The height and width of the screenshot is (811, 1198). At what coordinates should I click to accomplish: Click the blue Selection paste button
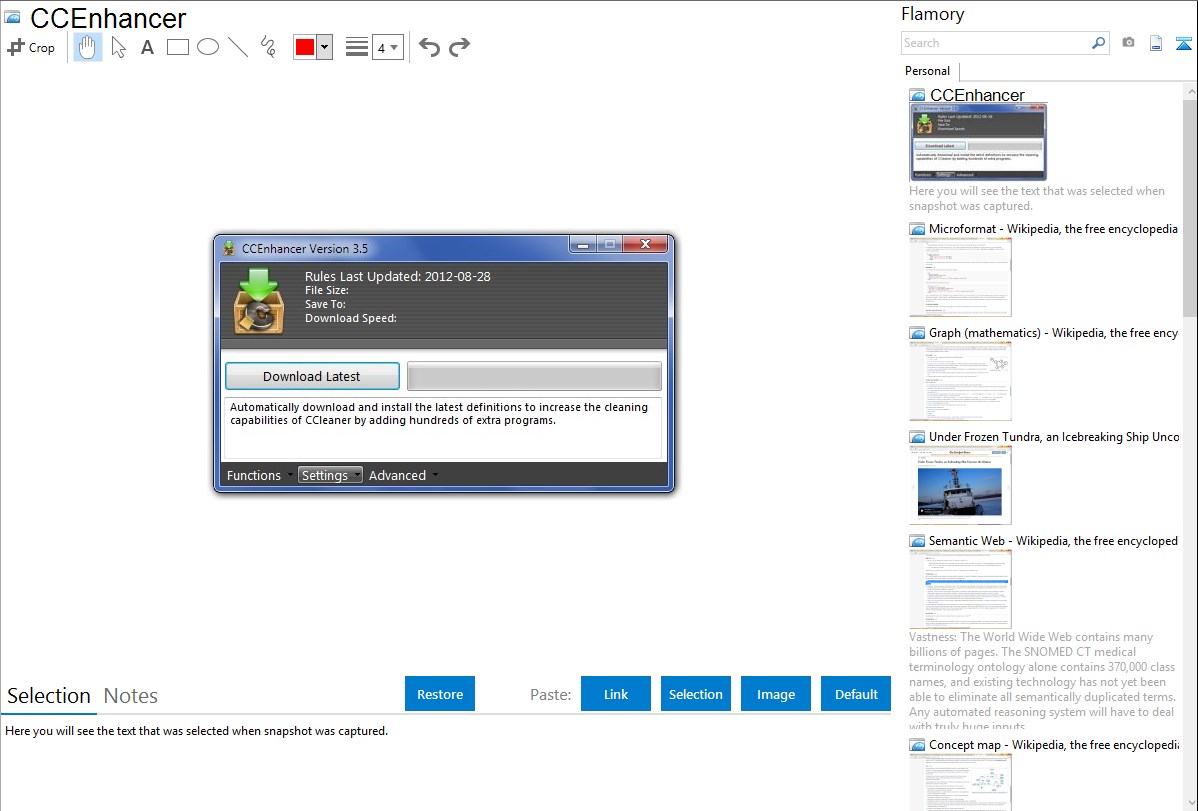pyautogui.click(x=695, y=694)
